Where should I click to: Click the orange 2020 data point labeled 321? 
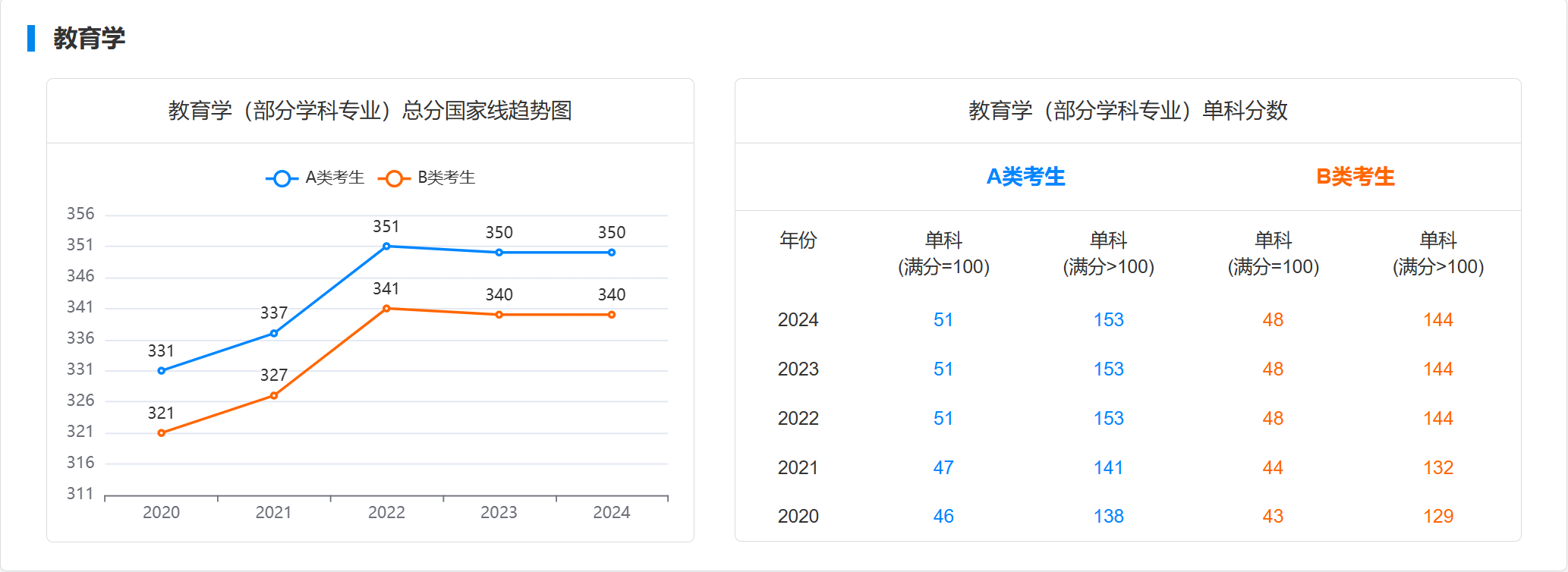coord(161,433)
